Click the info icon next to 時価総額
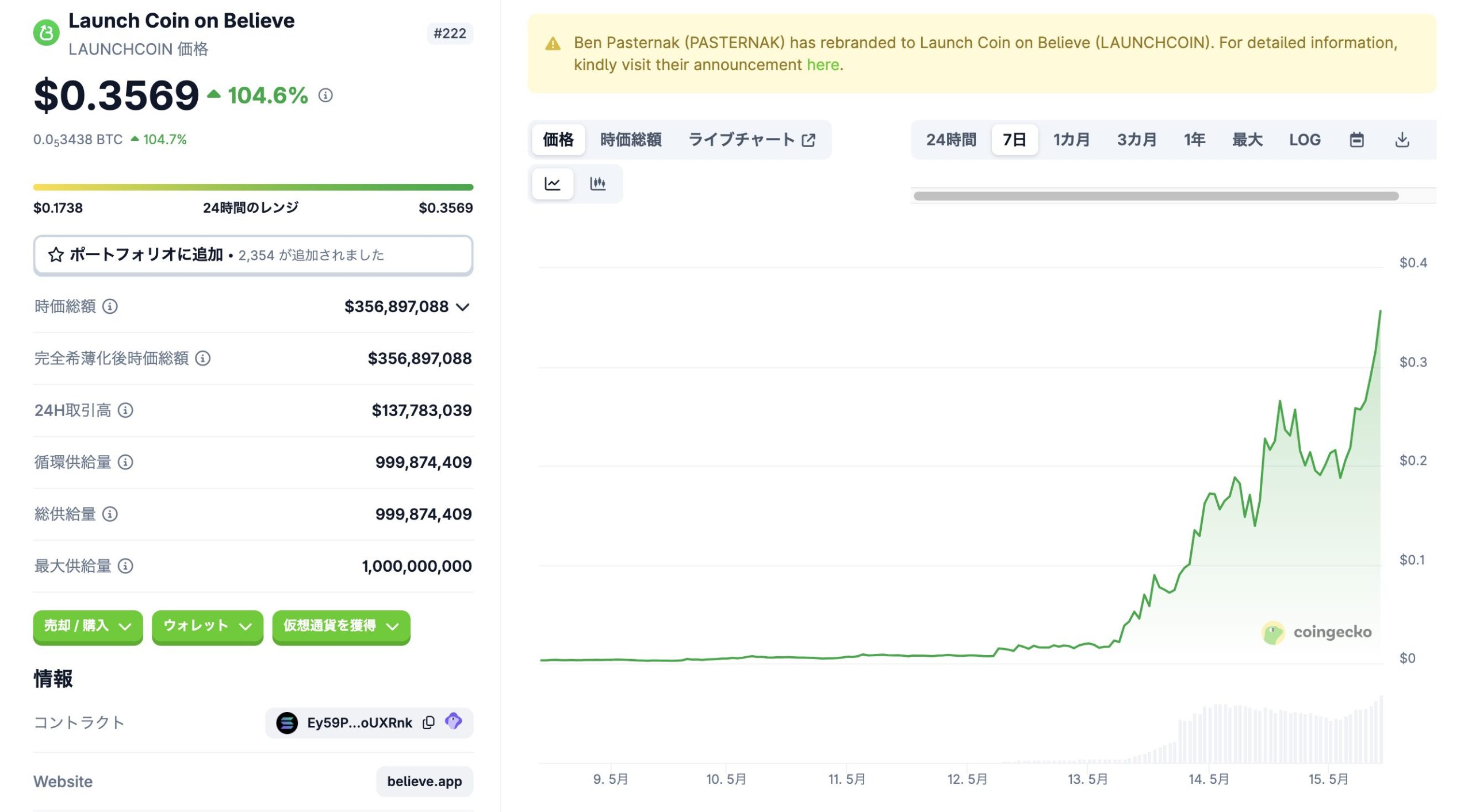 pos(110,306)
